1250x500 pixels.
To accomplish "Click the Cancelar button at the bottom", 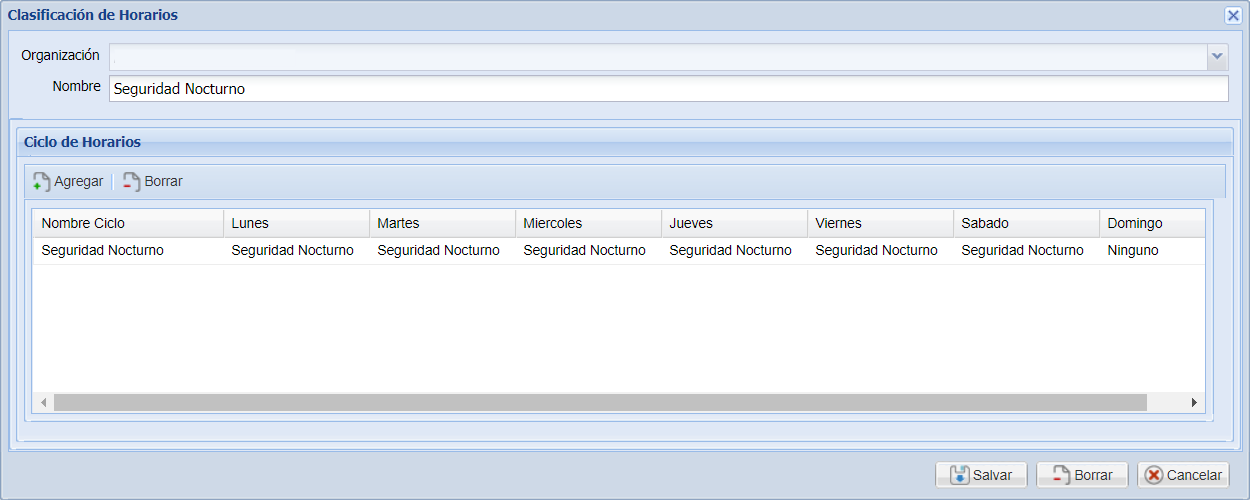I will (x=1183, y=475).
